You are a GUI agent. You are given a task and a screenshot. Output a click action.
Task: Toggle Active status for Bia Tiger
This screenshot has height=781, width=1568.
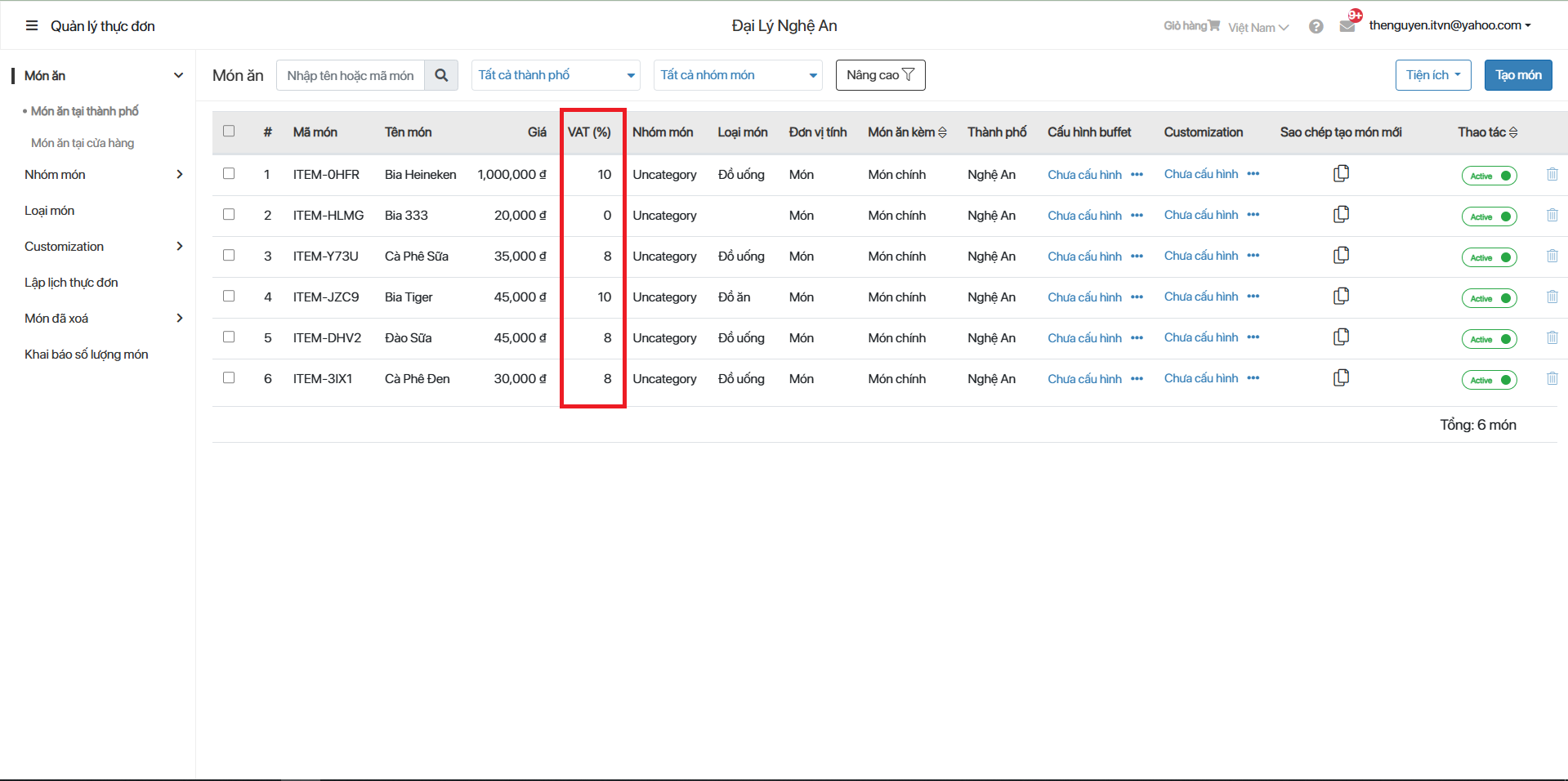[1489, 298]
